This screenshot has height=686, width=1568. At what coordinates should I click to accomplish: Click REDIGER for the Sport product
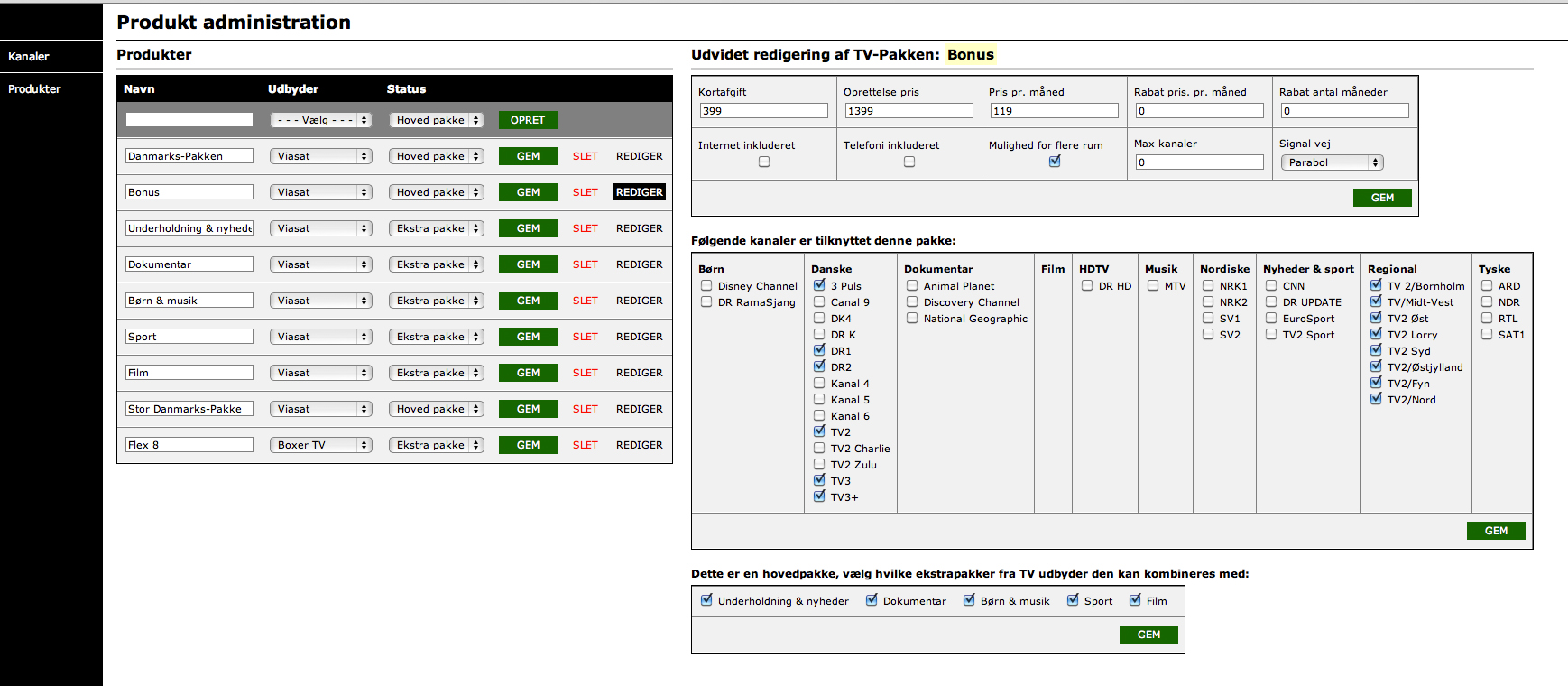[639, 337]
